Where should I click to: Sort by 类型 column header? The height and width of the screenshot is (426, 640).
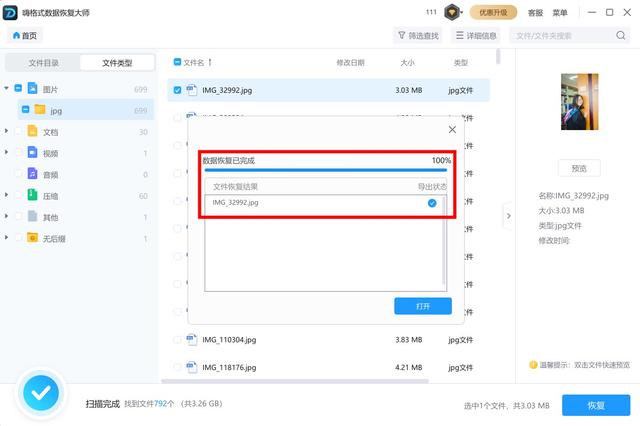click(x=461, y=62)
